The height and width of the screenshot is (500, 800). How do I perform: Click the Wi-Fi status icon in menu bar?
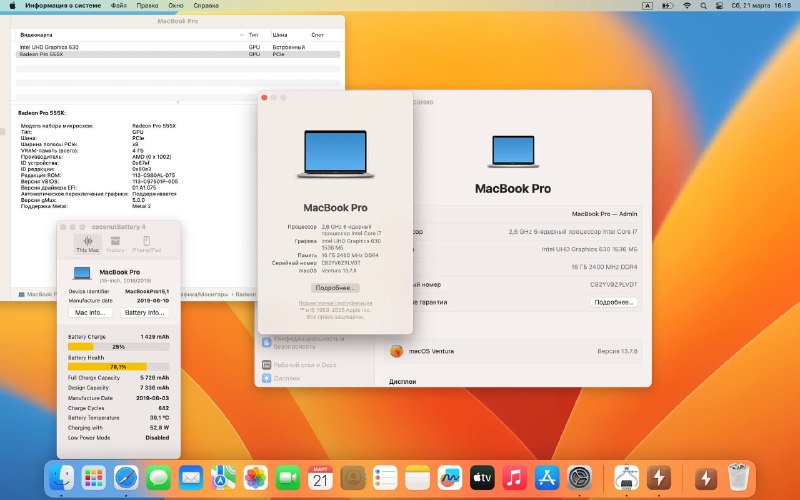tap(687, 6)
